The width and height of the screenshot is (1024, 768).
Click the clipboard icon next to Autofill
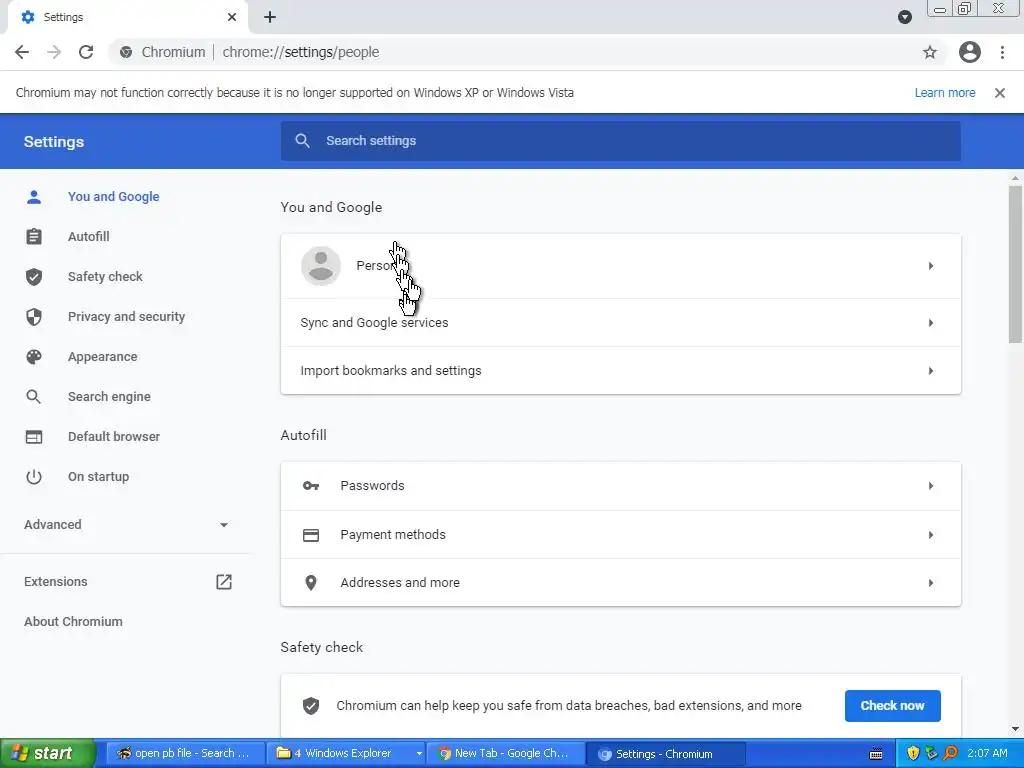[x=34, y=236]
